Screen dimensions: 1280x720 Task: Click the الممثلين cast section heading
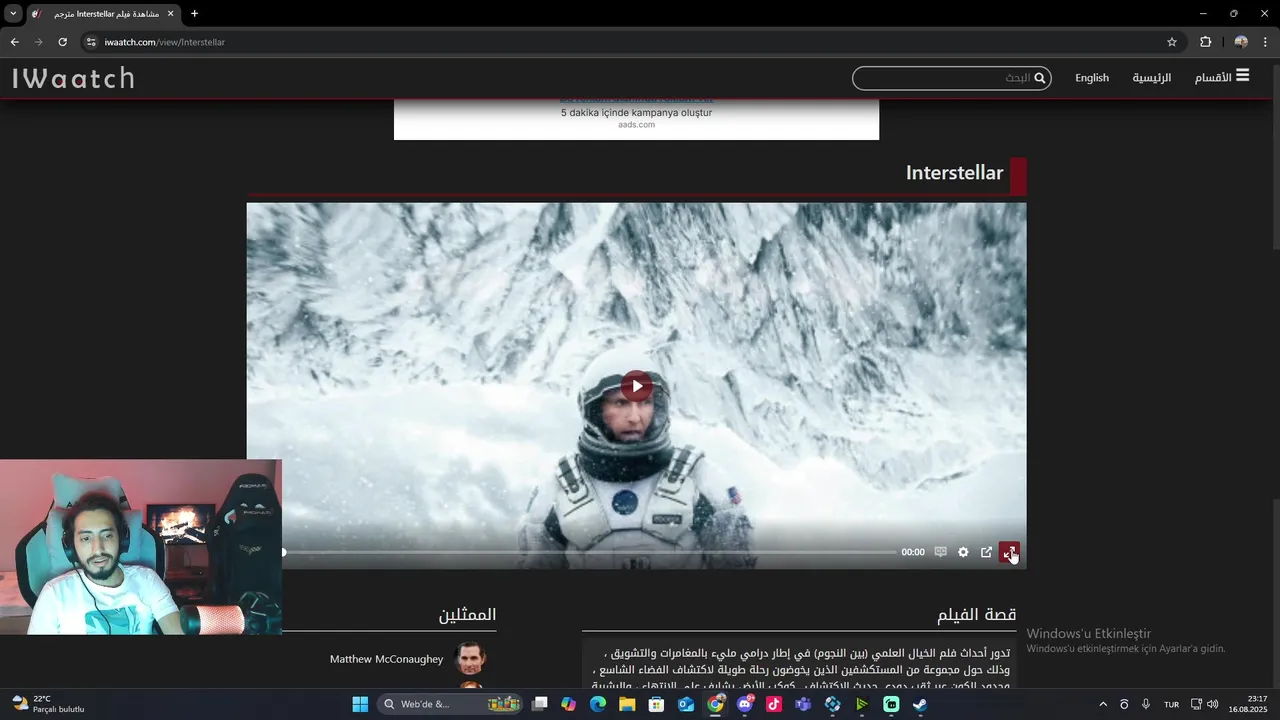pos(467,614)
